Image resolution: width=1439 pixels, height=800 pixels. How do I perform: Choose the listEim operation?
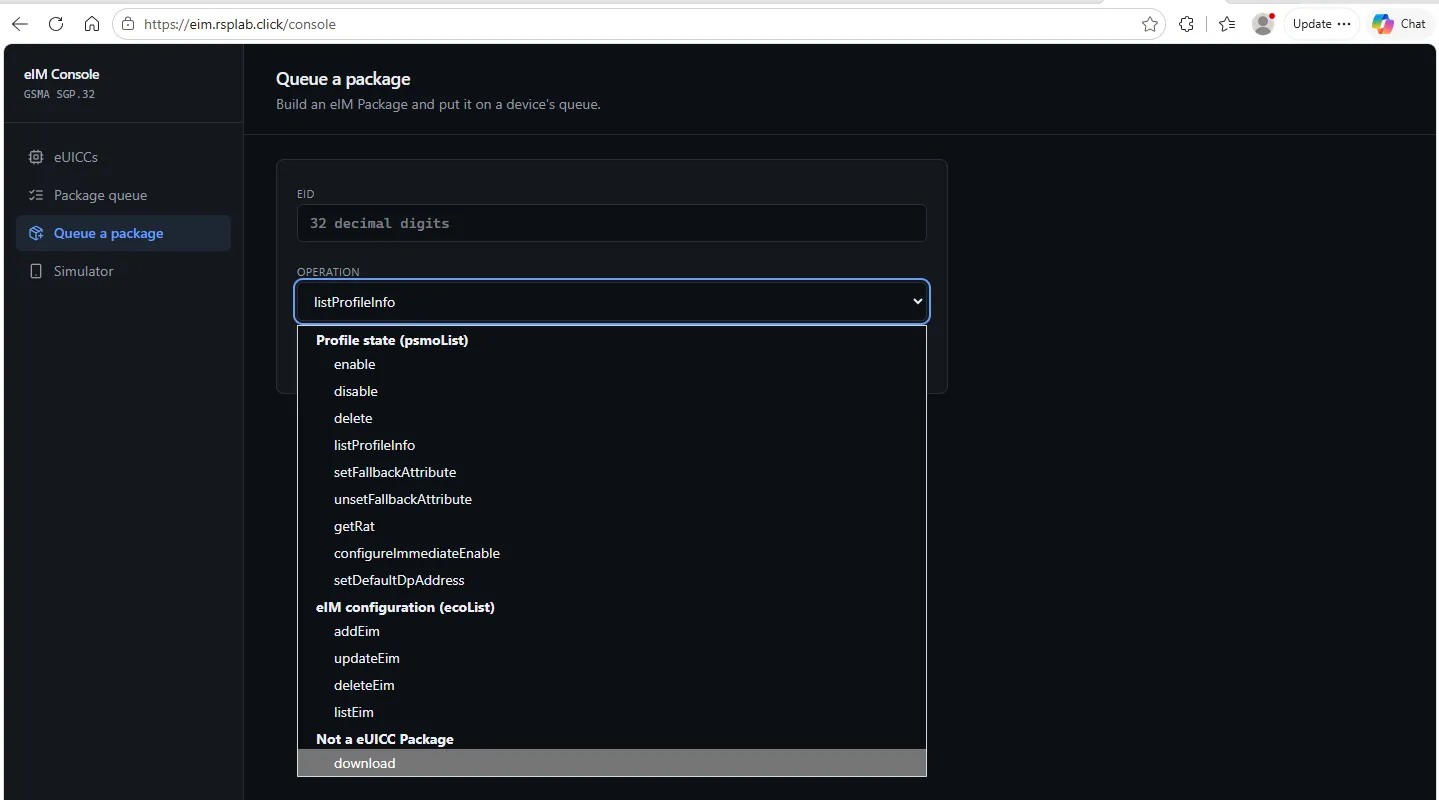(x=612, y=712)
